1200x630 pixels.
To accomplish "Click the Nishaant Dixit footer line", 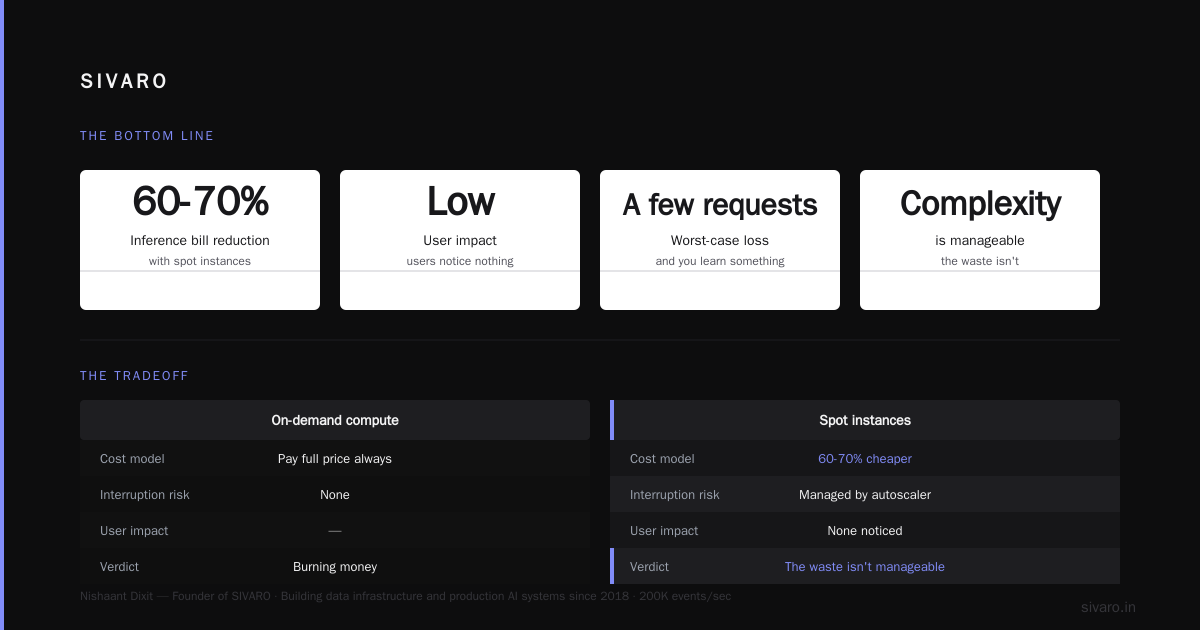I will (x=406, y=596).
